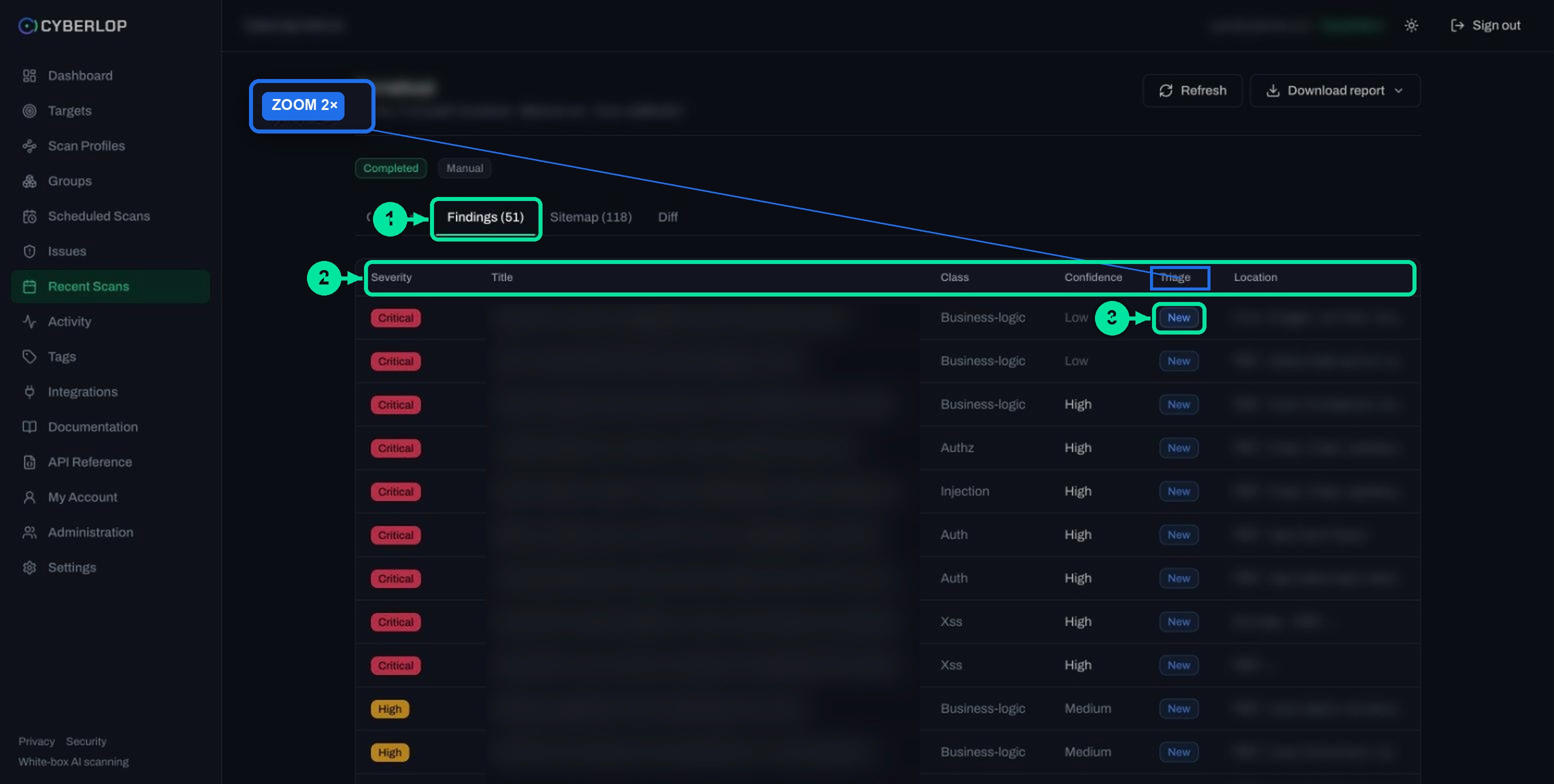Click the Activity pulse icon
The width and height of the screenshot is (1554, 784).
(x=29, y=321)
